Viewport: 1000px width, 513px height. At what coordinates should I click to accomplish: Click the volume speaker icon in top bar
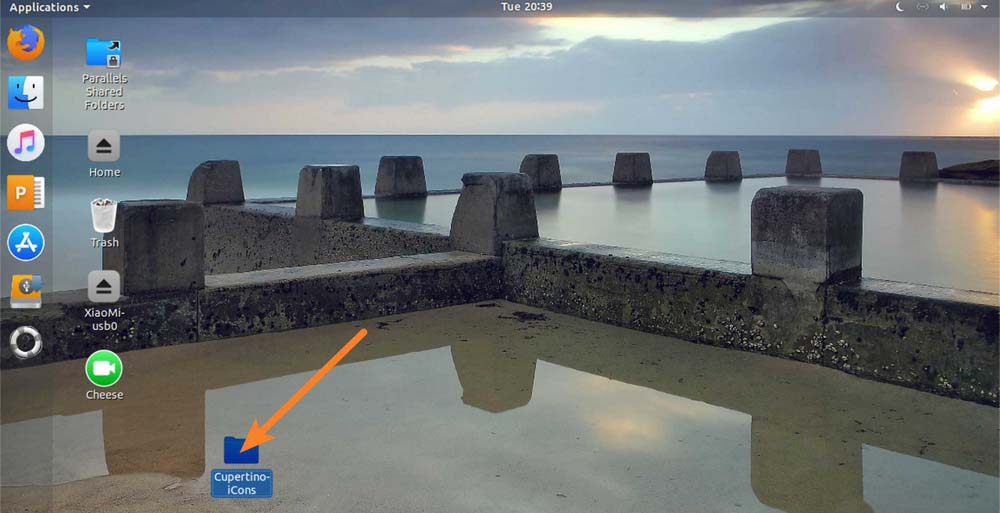[943, 7]
